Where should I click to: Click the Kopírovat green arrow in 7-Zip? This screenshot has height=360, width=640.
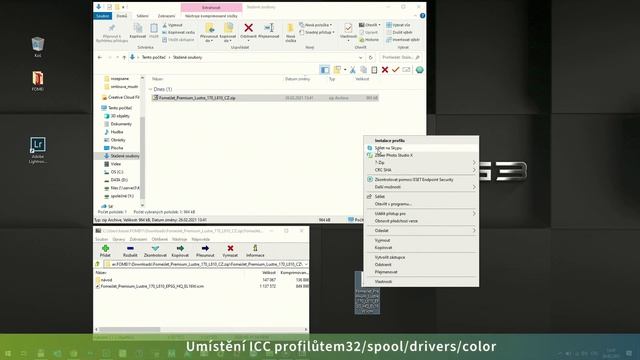click(x=180, y=248)
